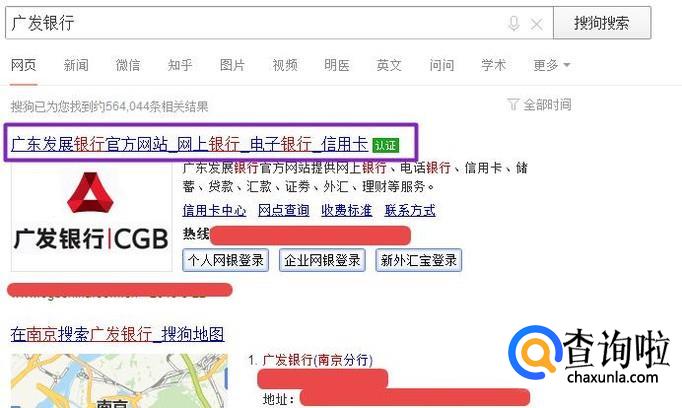Clear the search box with X icon
The height and width of the screenshot is (408, 682).
(x=537, y=23)
